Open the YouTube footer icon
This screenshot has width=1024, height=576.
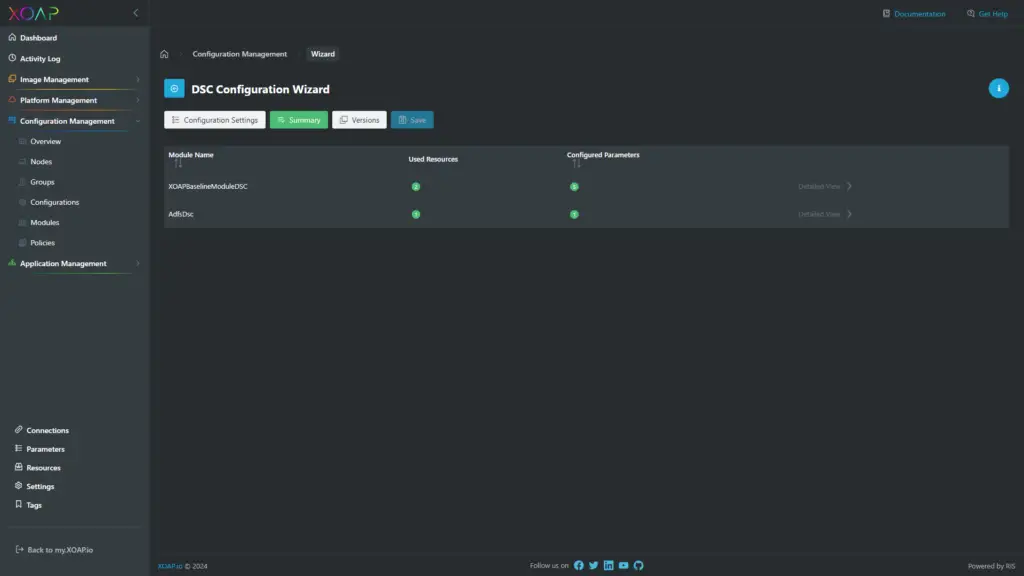[x=624, y=566]
